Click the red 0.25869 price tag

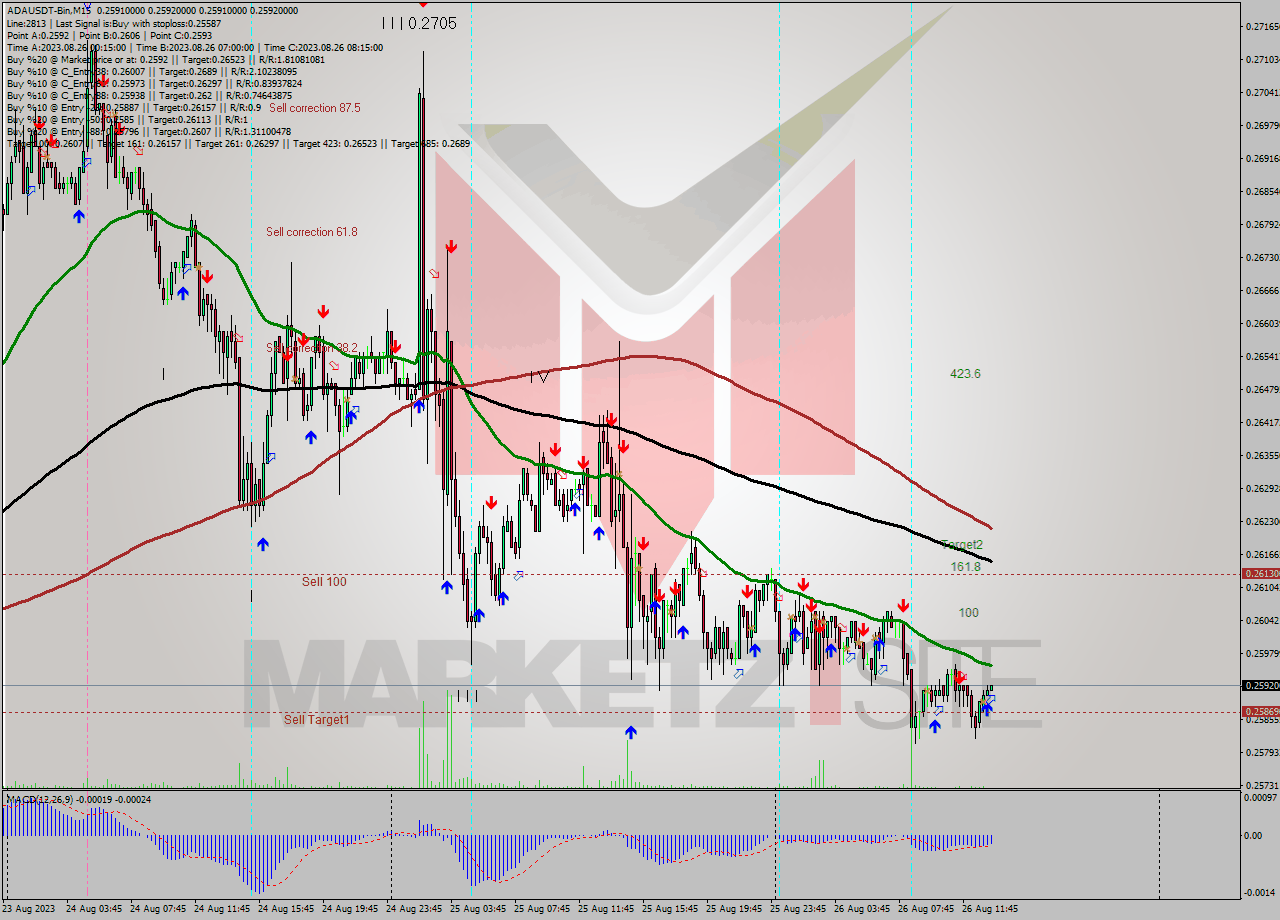coord(1259,711)
